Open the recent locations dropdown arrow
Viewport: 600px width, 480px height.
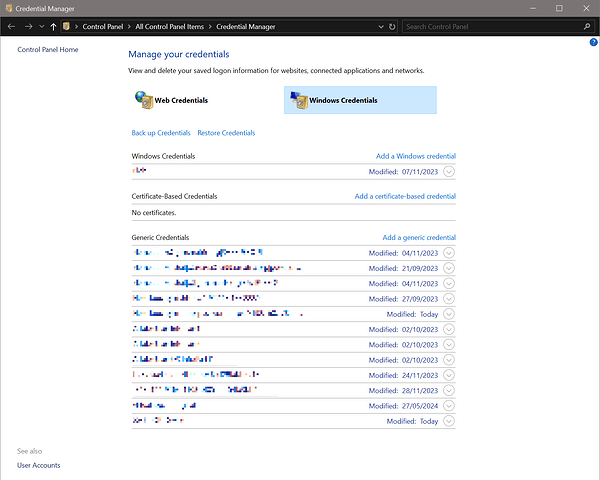[x=42, y=26]
